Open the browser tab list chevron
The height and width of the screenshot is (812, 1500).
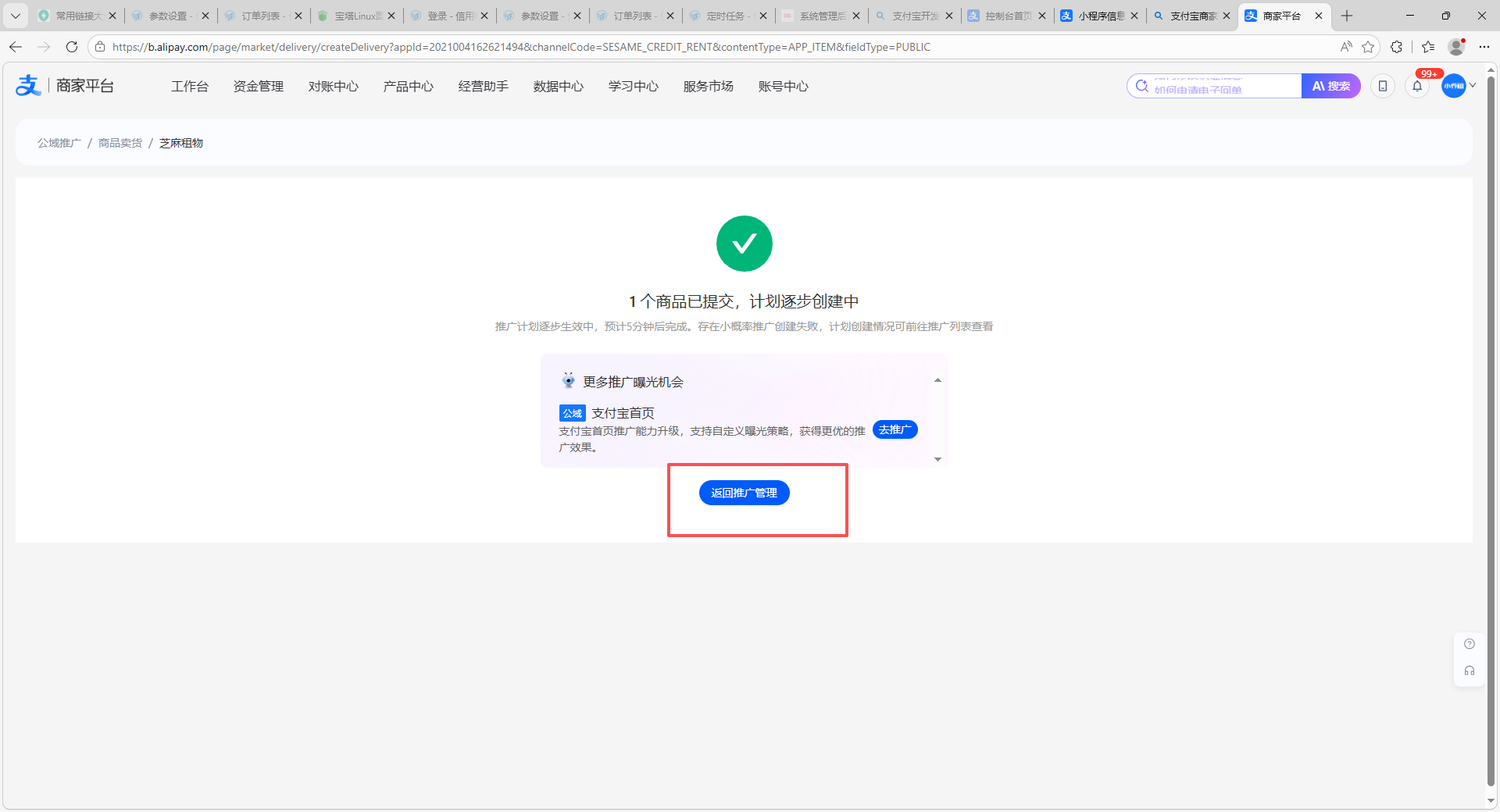[15, 16]
